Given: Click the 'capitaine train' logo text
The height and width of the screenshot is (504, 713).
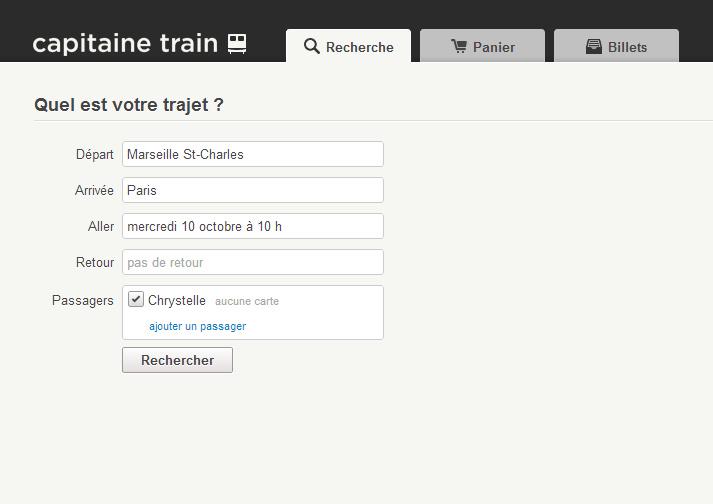Looking at the screenshot, I should 125,43.
